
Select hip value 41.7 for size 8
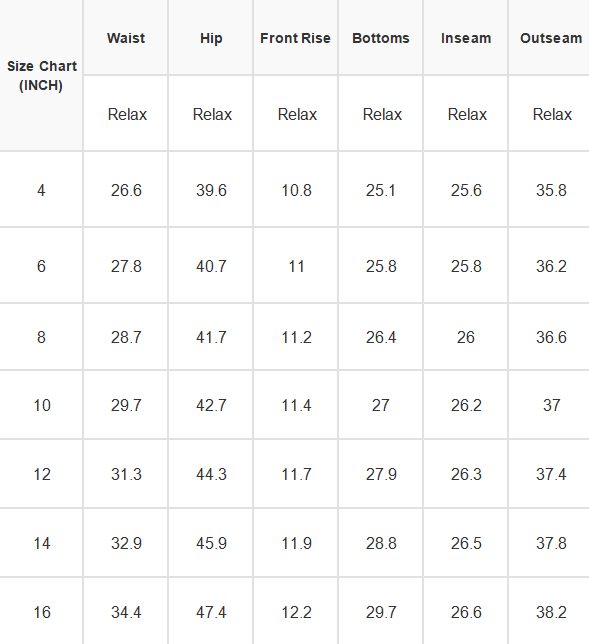point(211,337)
